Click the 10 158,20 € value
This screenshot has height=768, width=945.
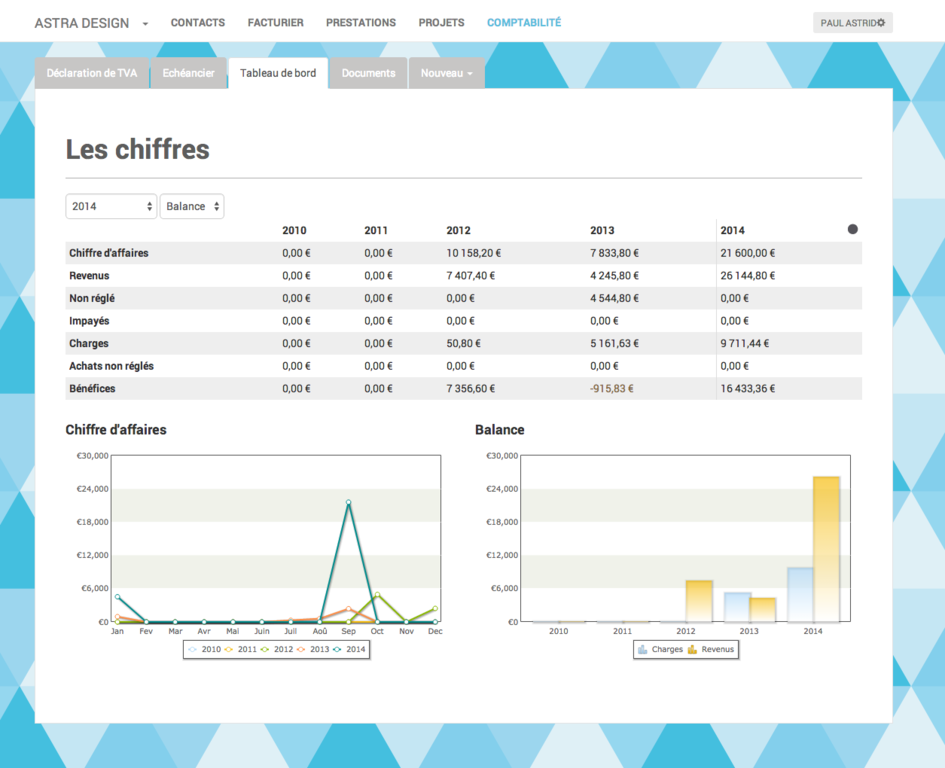click(x=474, y=253)
